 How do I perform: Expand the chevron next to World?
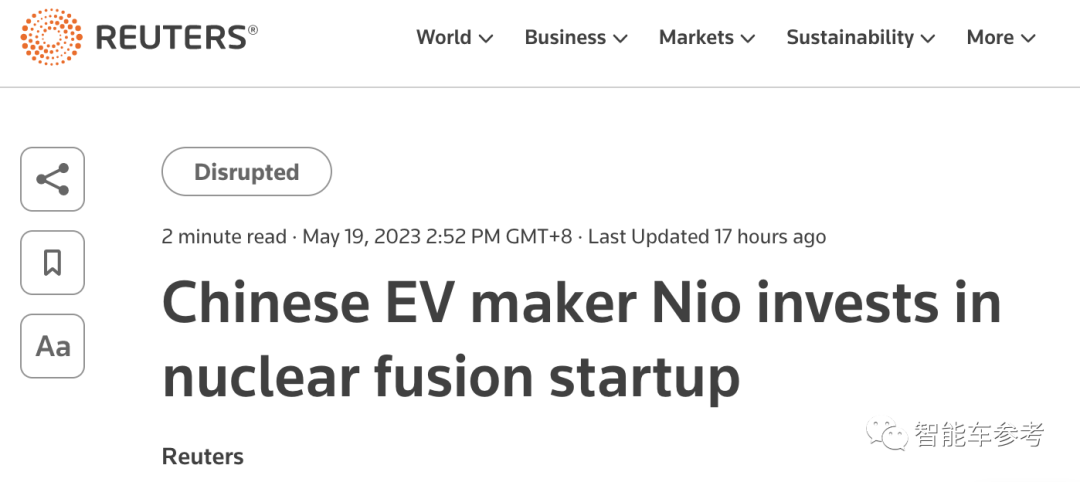(486, 39)
